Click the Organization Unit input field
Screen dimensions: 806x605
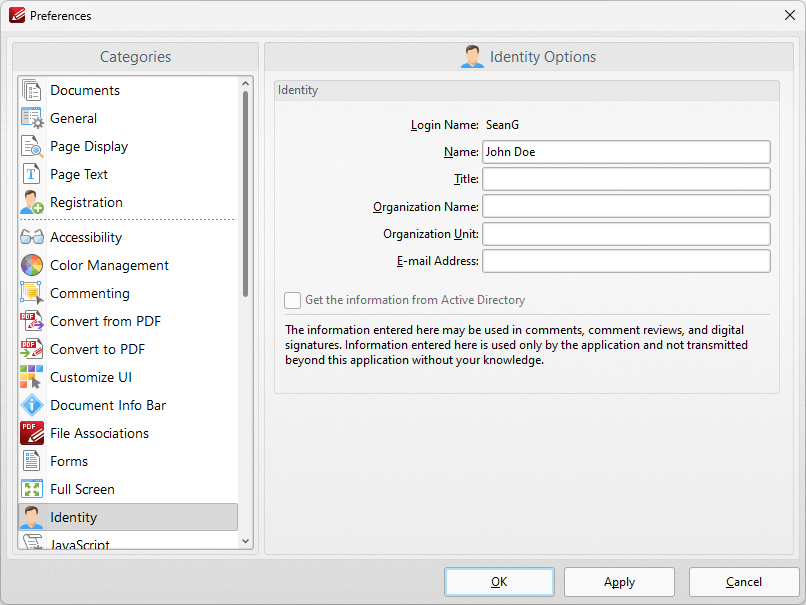[626, 234]
